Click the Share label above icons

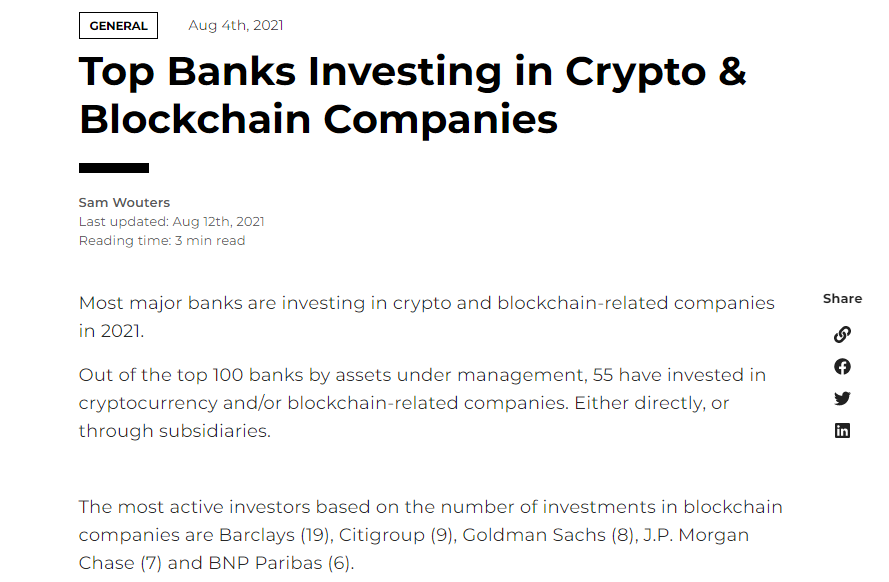tap(843, 299)
